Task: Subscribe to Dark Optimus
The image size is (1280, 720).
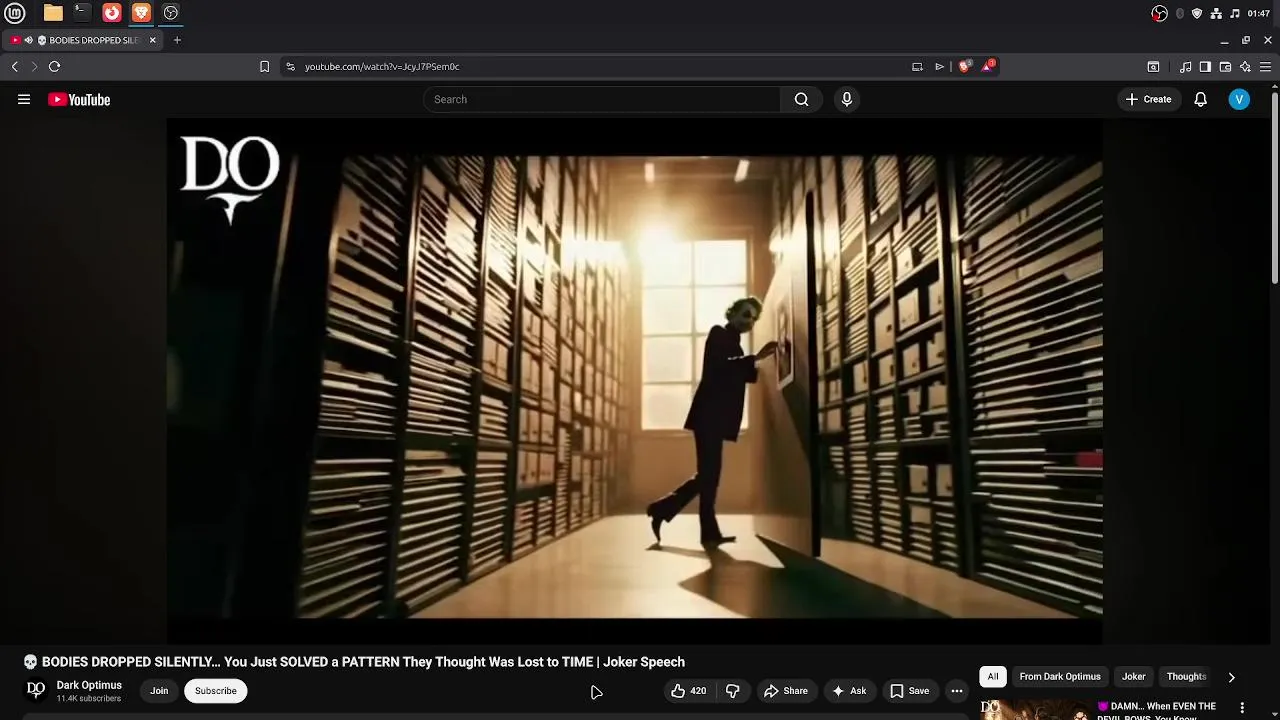Action: click(216, 691)
